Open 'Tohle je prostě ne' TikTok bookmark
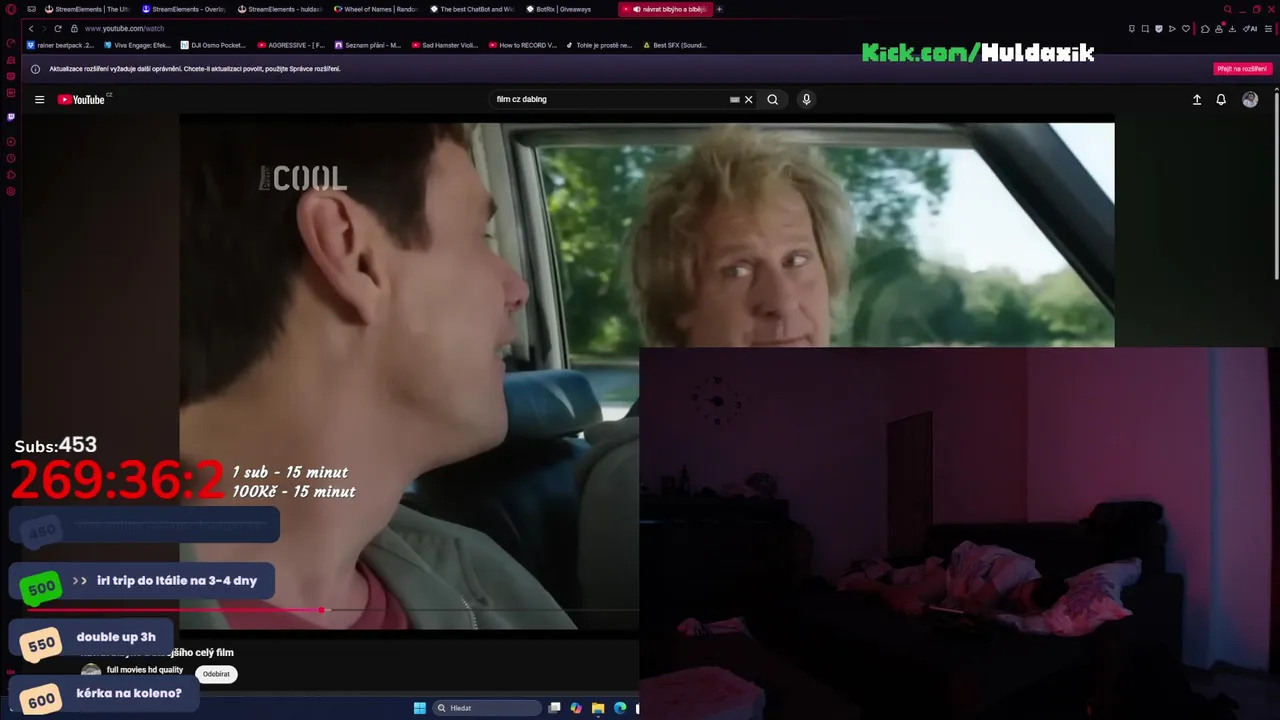The height and width of the screenshot is (720, 1280). (x=599, y=45)
